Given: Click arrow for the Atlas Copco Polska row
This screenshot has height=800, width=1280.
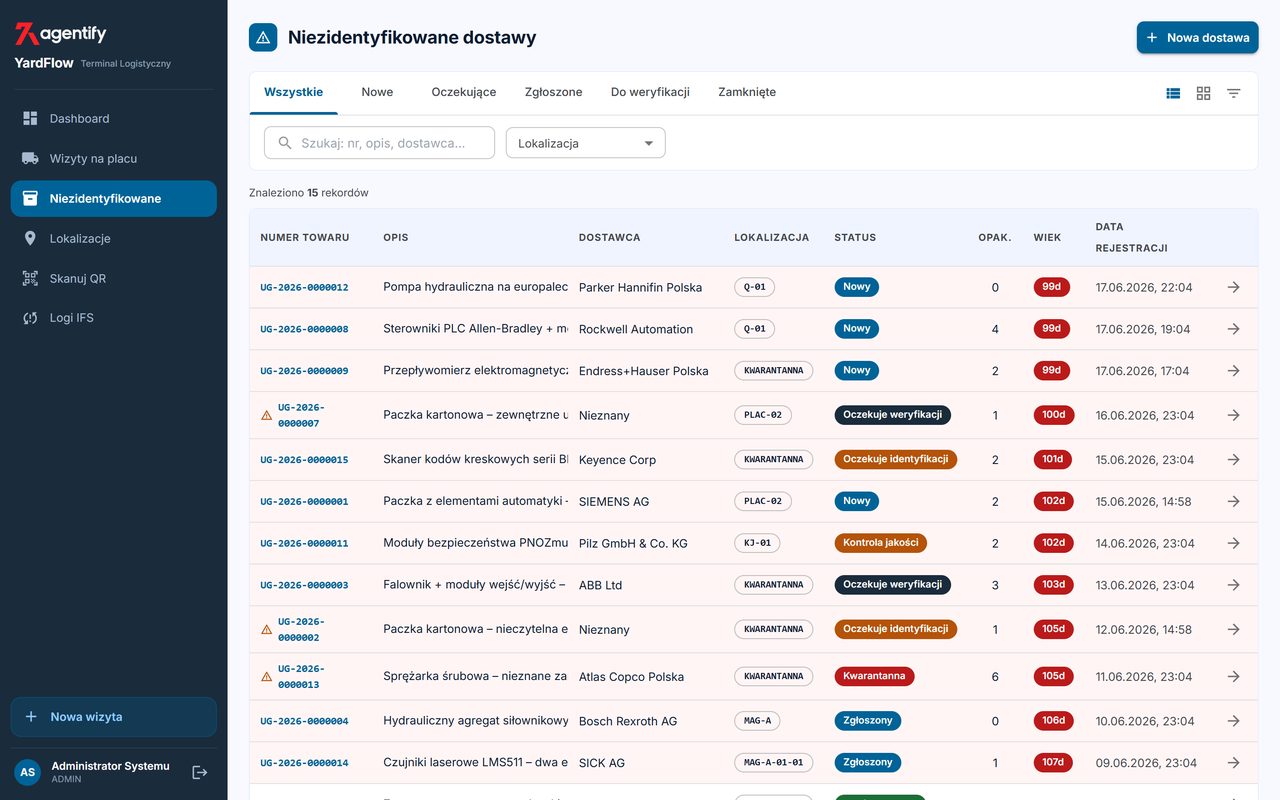Looking at the screenshot, I should click(x=1233, y=676).
